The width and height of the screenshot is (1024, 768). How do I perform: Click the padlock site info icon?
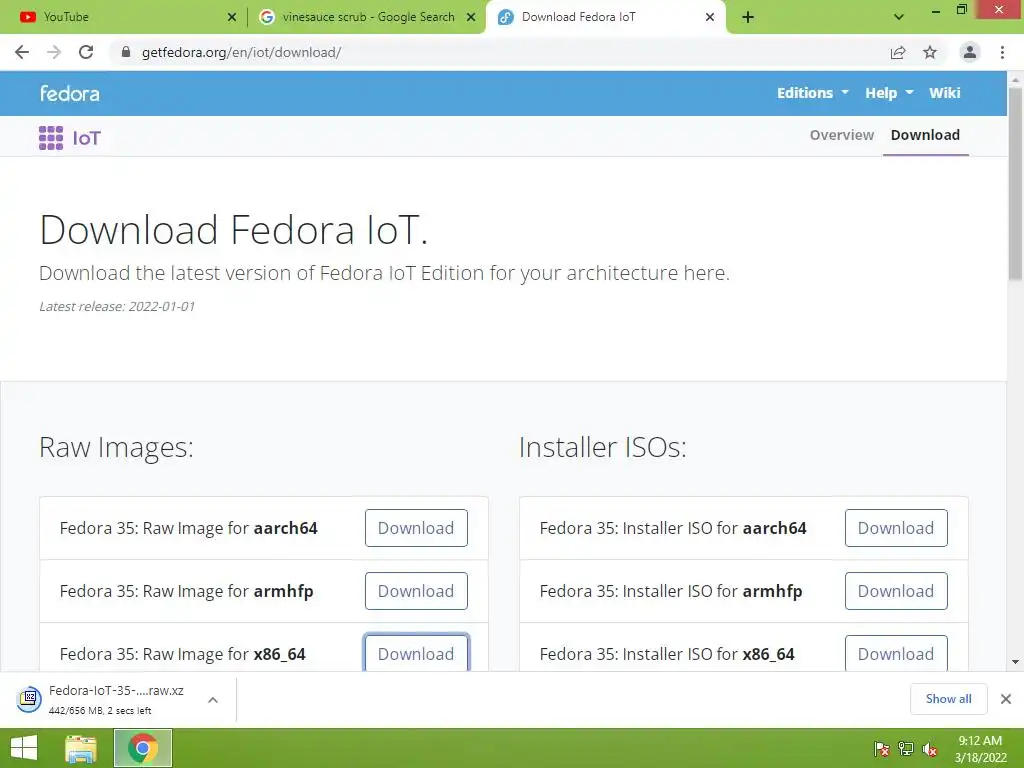(x=126, y=52)
